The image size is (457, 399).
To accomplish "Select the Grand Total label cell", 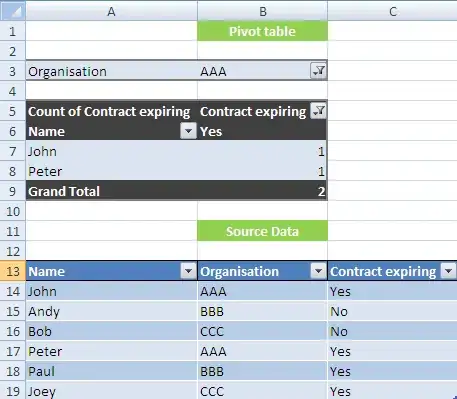I will [112, 191].
